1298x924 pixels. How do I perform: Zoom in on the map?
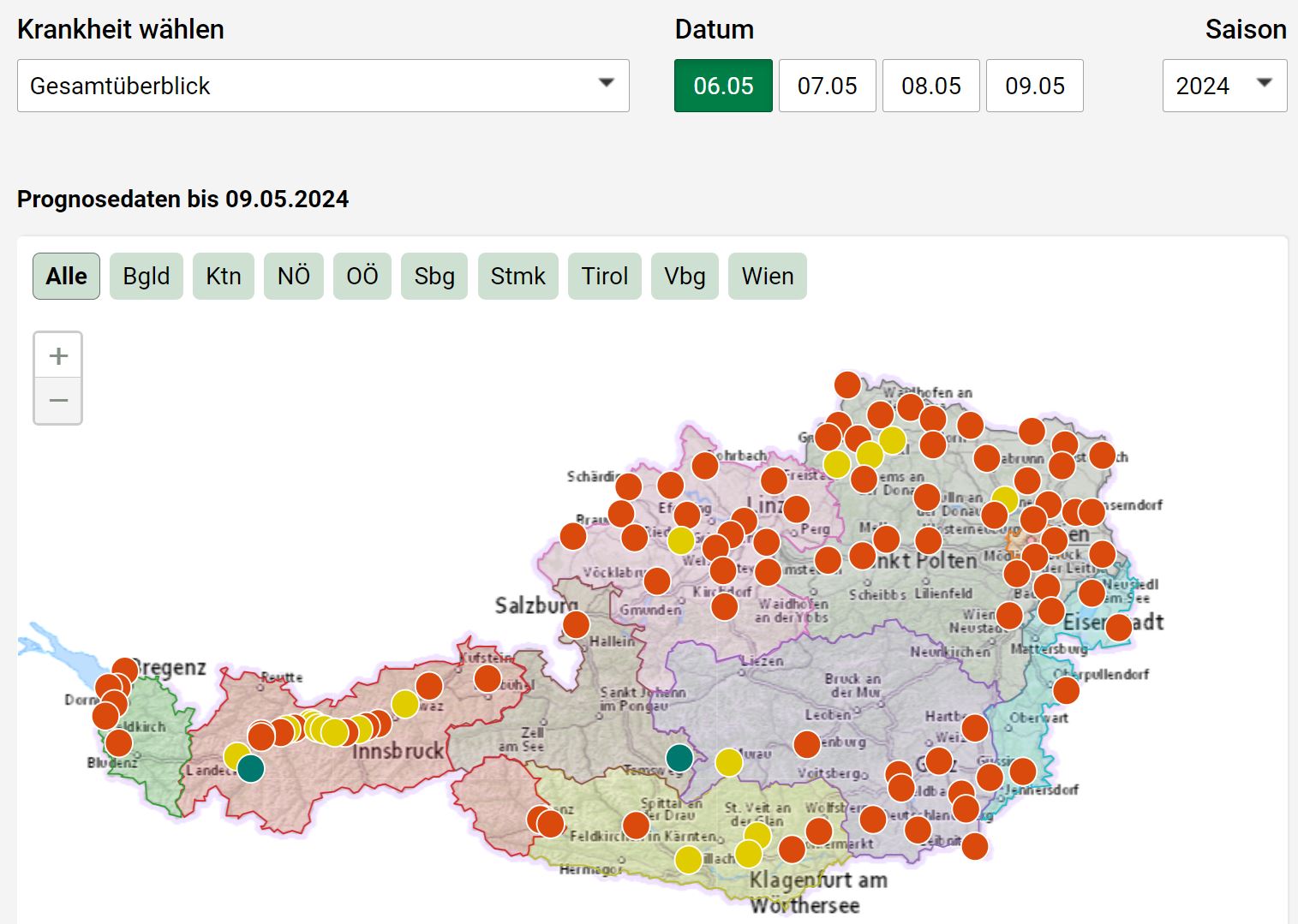58,355
